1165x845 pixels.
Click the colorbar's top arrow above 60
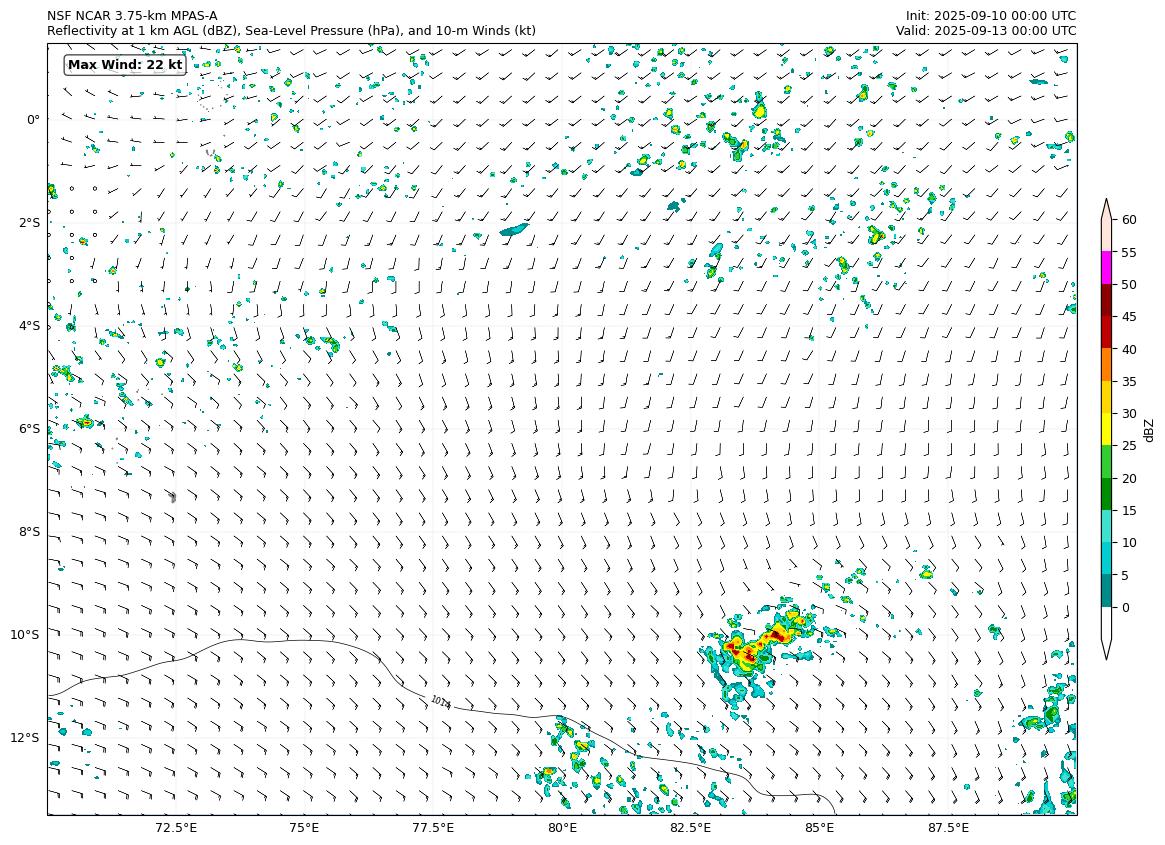click(x=1107, y=208)
